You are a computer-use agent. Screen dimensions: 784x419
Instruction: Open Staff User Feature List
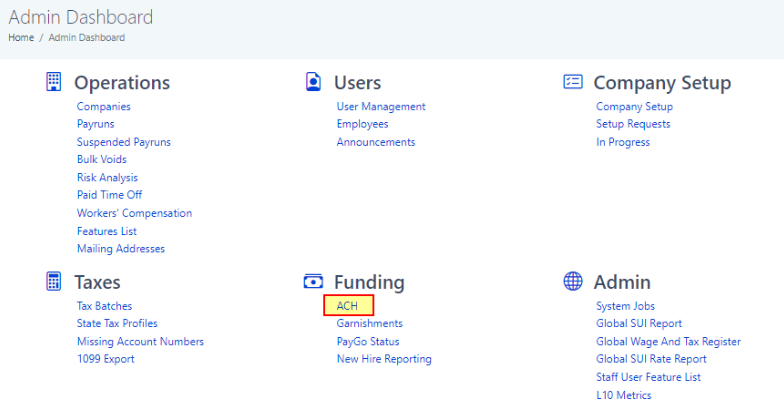(648, 377)
